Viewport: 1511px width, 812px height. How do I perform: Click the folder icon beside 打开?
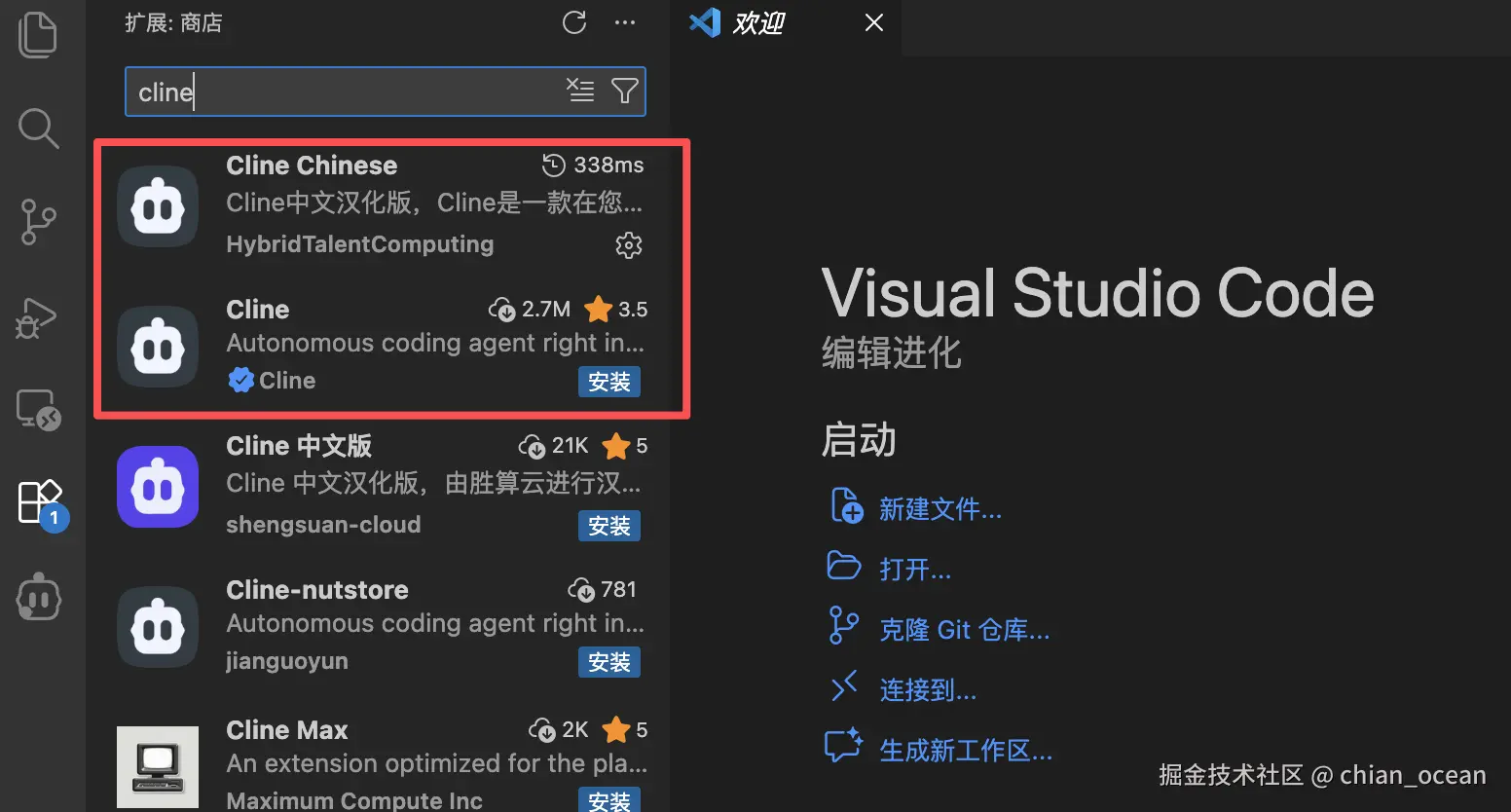844,566
